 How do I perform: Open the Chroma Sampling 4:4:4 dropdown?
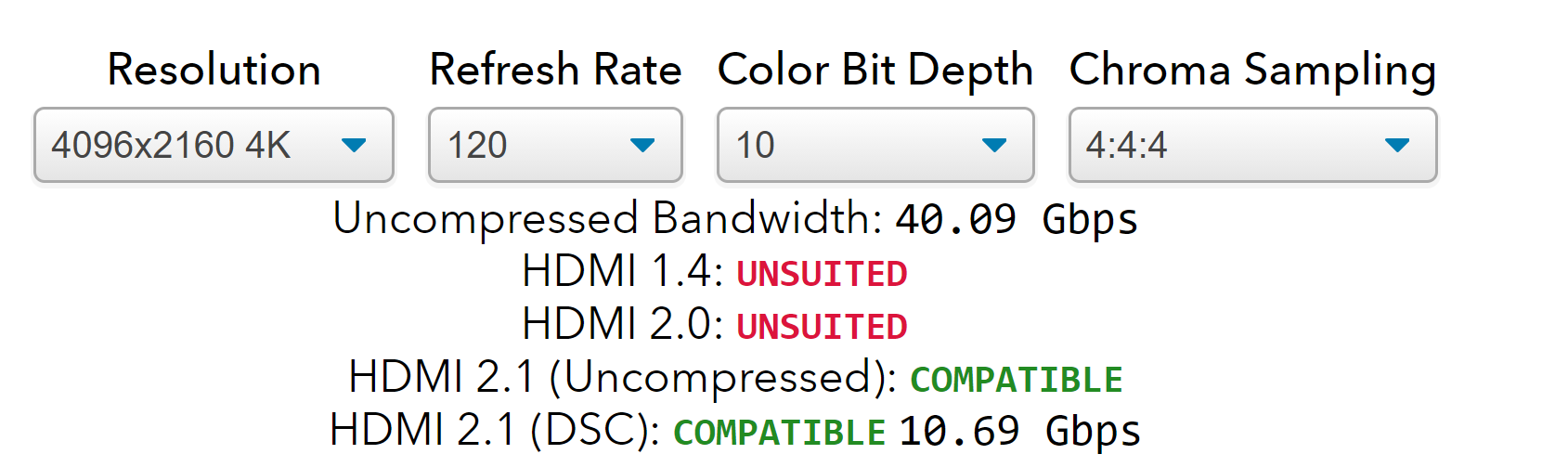tap(1251, 146)
